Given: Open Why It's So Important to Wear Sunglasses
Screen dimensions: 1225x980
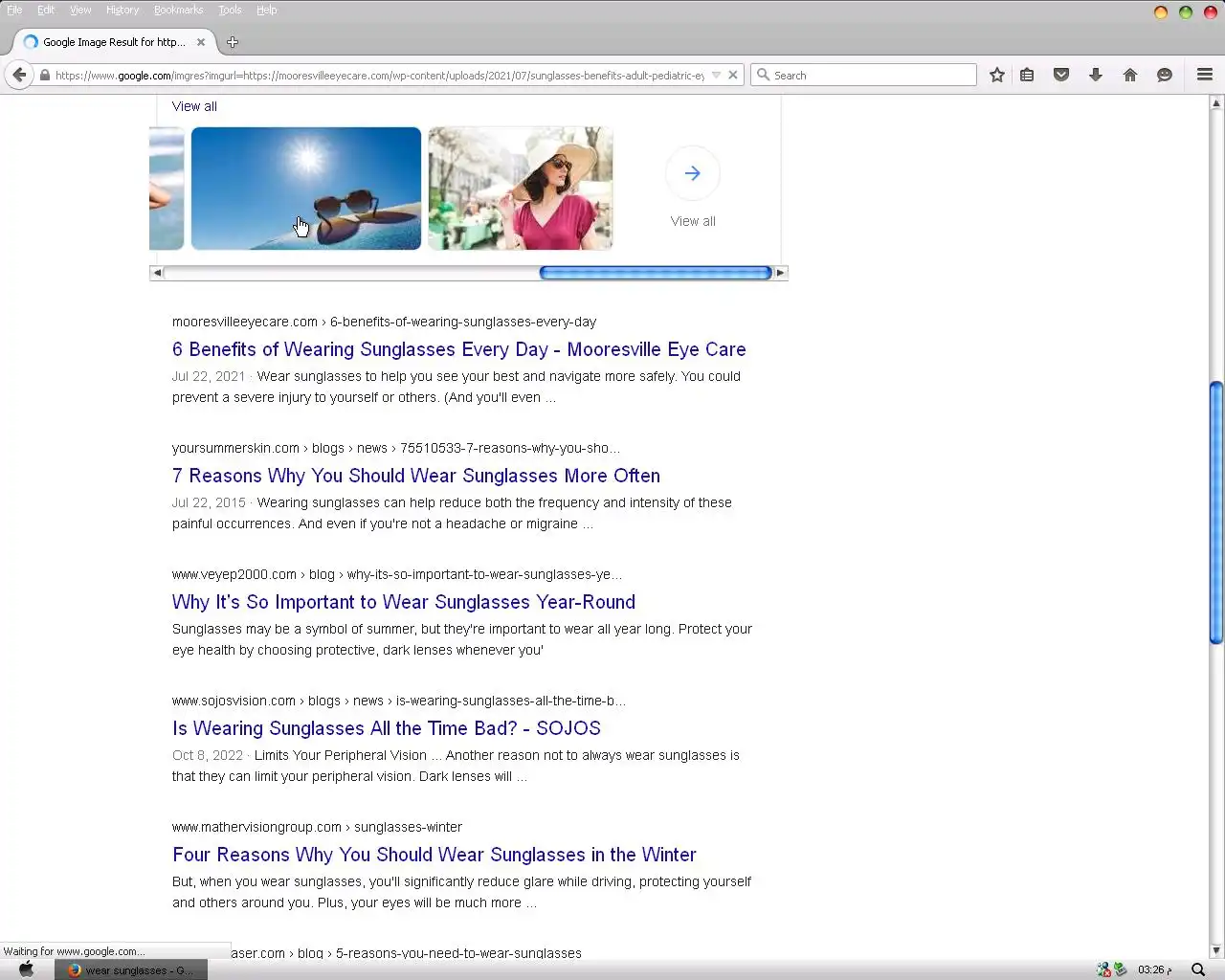Looking at the screenshot, I should tap(404, 602).
